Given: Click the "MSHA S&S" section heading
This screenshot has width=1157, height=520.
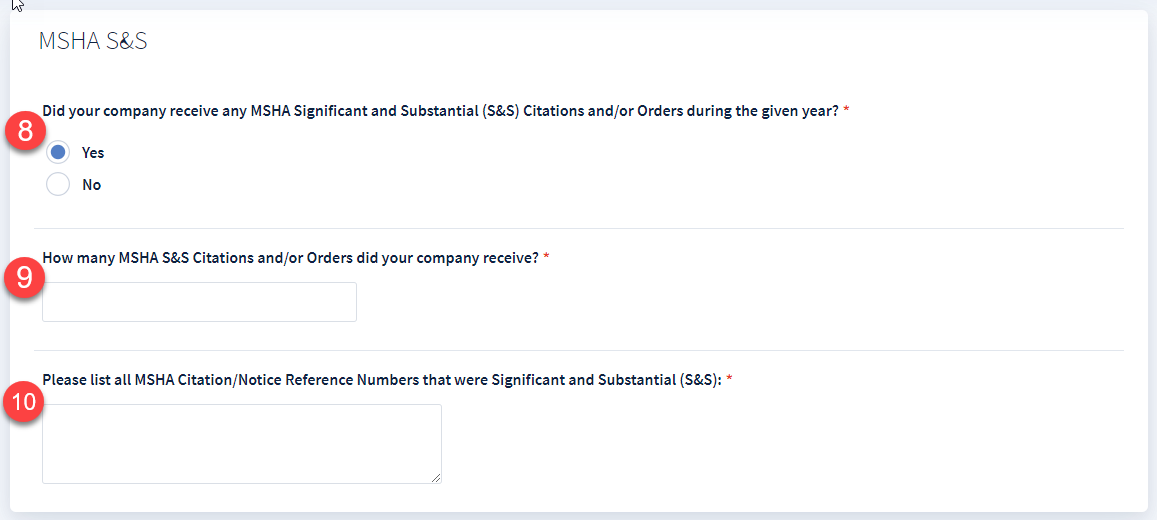Looking at the screenshot, I should (93, 42).
